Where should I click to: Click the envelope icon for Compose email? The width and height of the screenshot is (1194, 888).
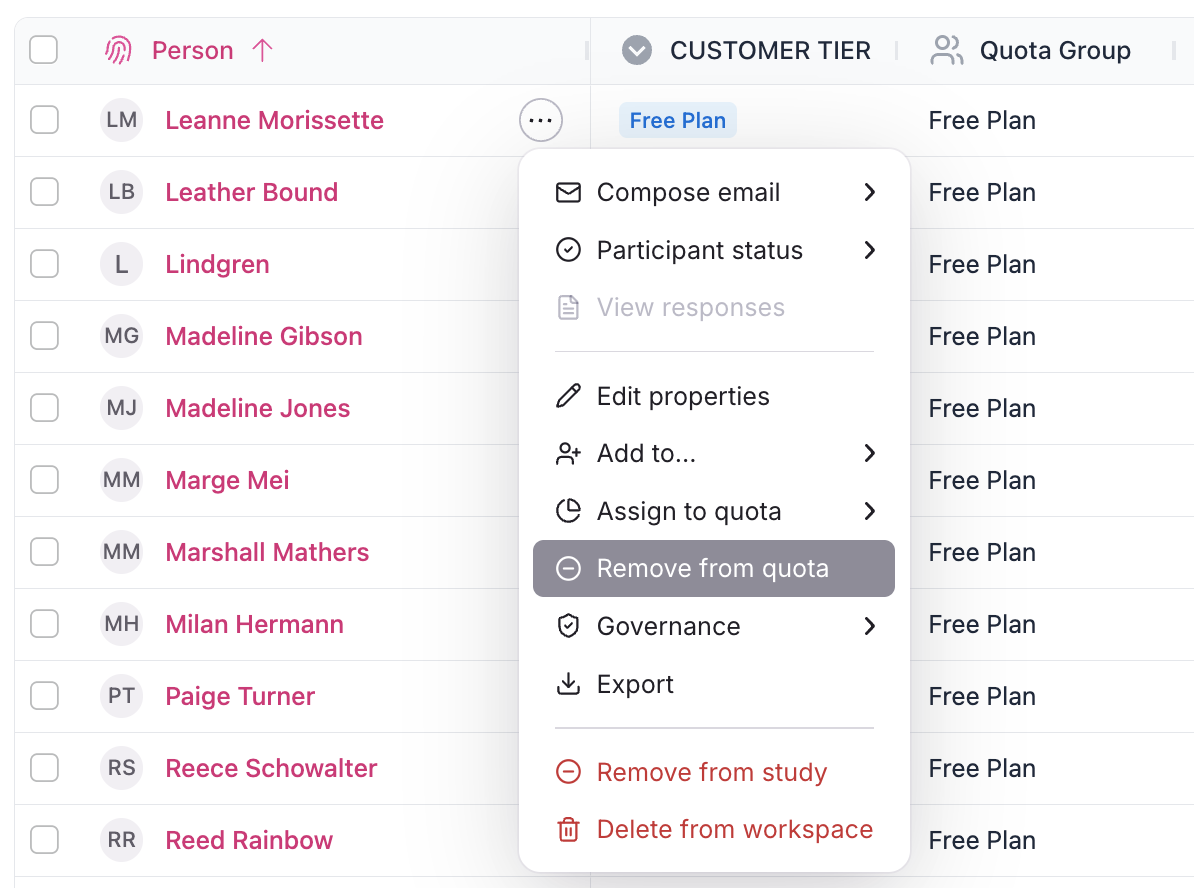tap(568, 193)
